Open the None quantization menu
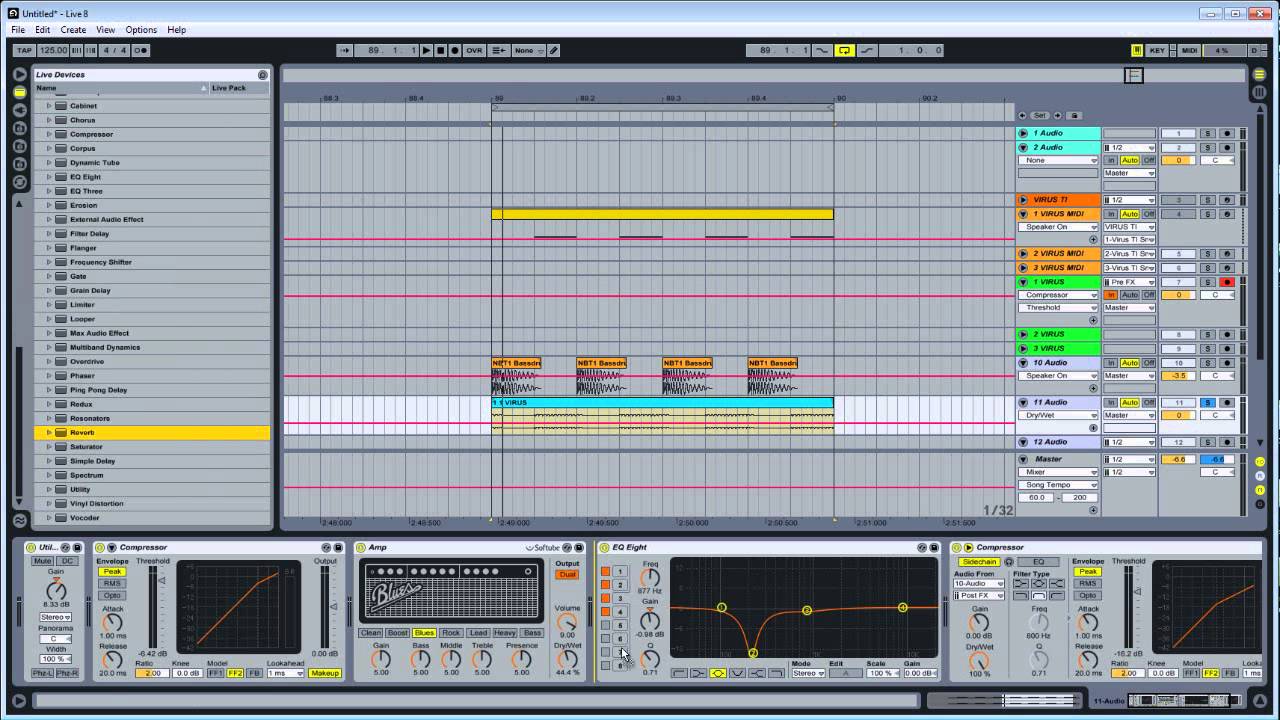Image resolution: width=1280 pixels, height=720 pixels. (528, 50)
